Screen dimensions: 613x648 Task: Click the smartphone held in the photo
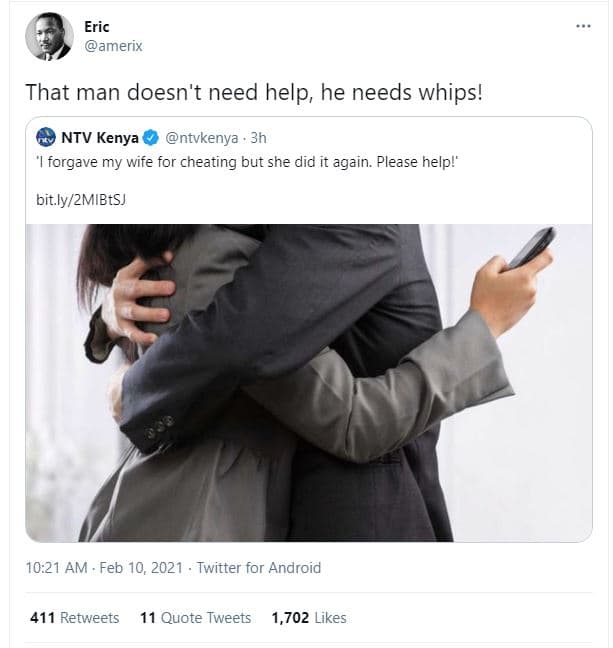531,247
